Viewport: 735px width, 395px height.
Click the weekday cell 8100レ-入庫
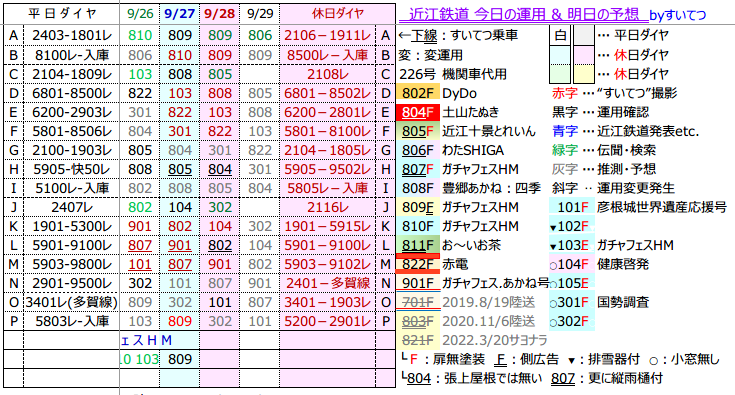(72, 55)
